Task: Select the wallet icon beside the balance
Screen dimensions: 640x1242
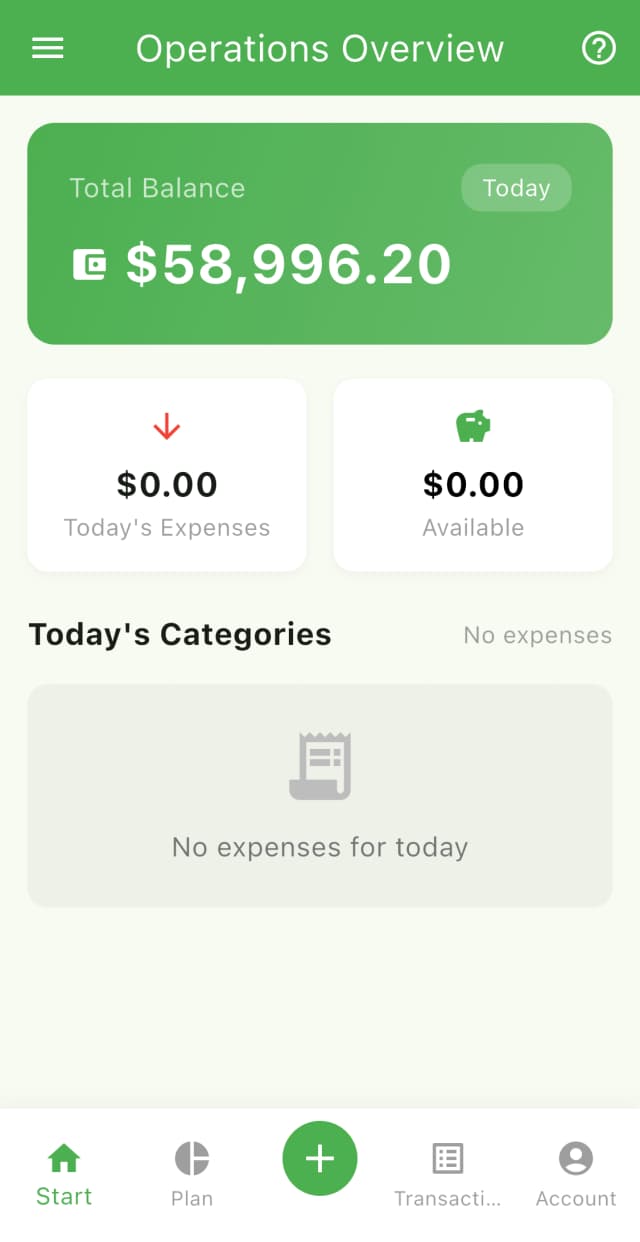Action: click(x=89, y=263)
